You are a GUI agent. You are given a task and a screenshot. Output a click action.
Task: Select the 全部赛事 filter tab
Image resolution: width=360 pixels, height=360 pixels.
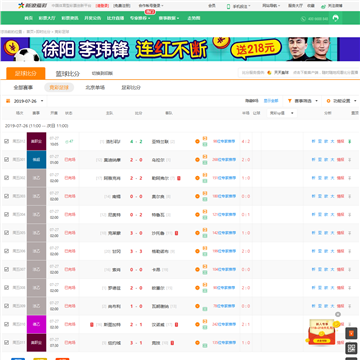click(x=23, y=88)
